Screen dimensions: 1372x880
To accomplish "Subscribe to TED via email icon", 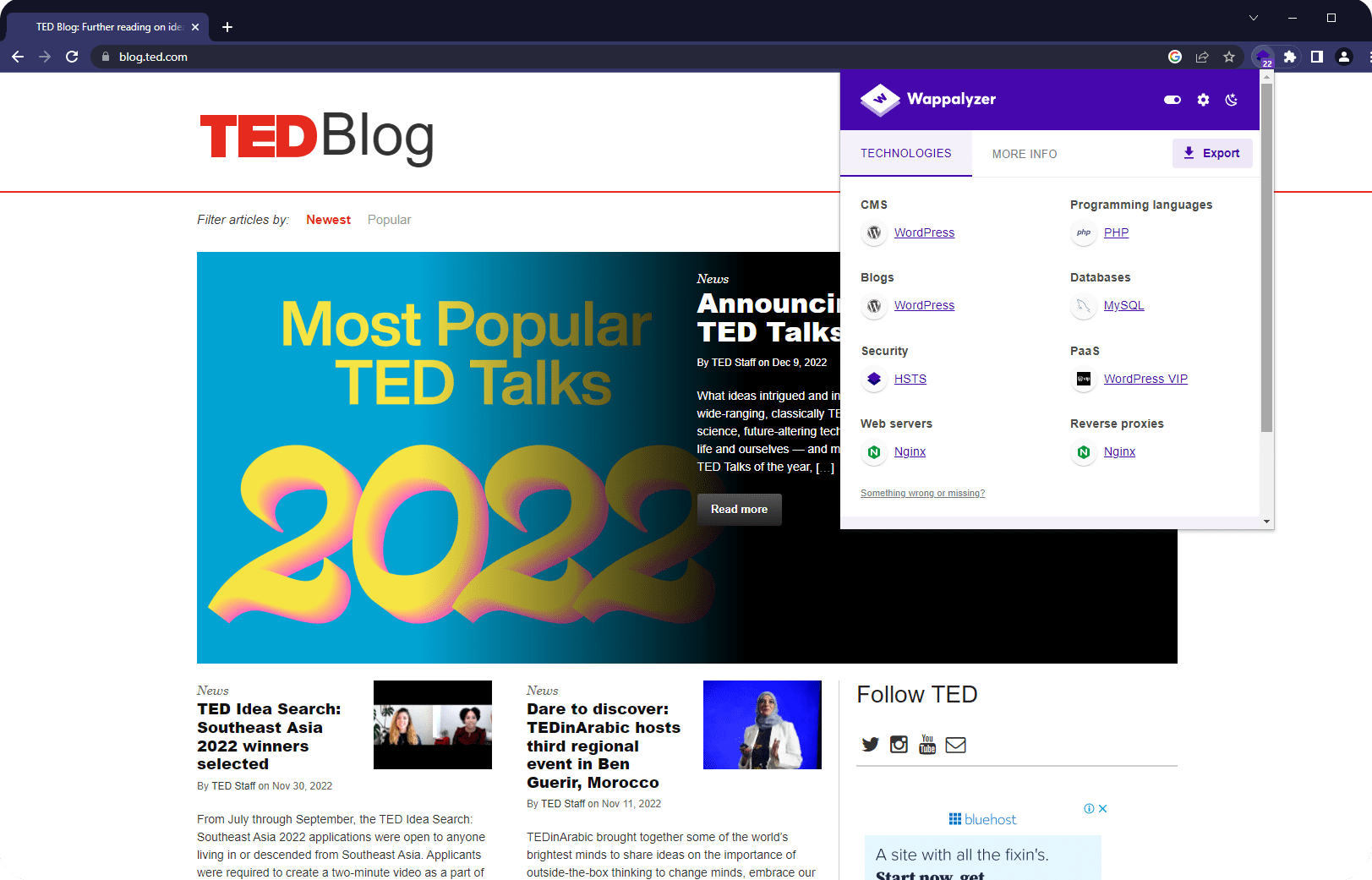I will point(955,745).
